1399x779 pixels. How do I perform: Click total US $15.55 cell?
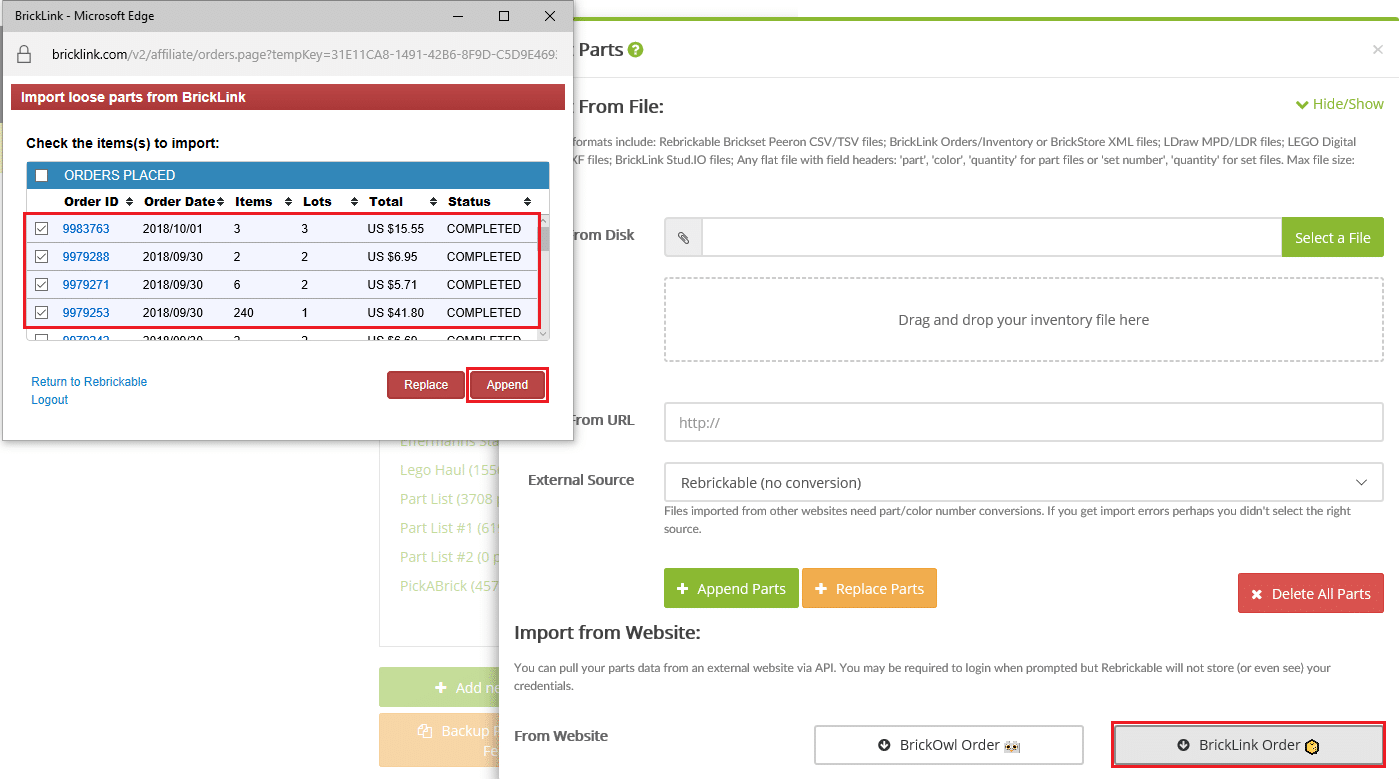(396, 229)
